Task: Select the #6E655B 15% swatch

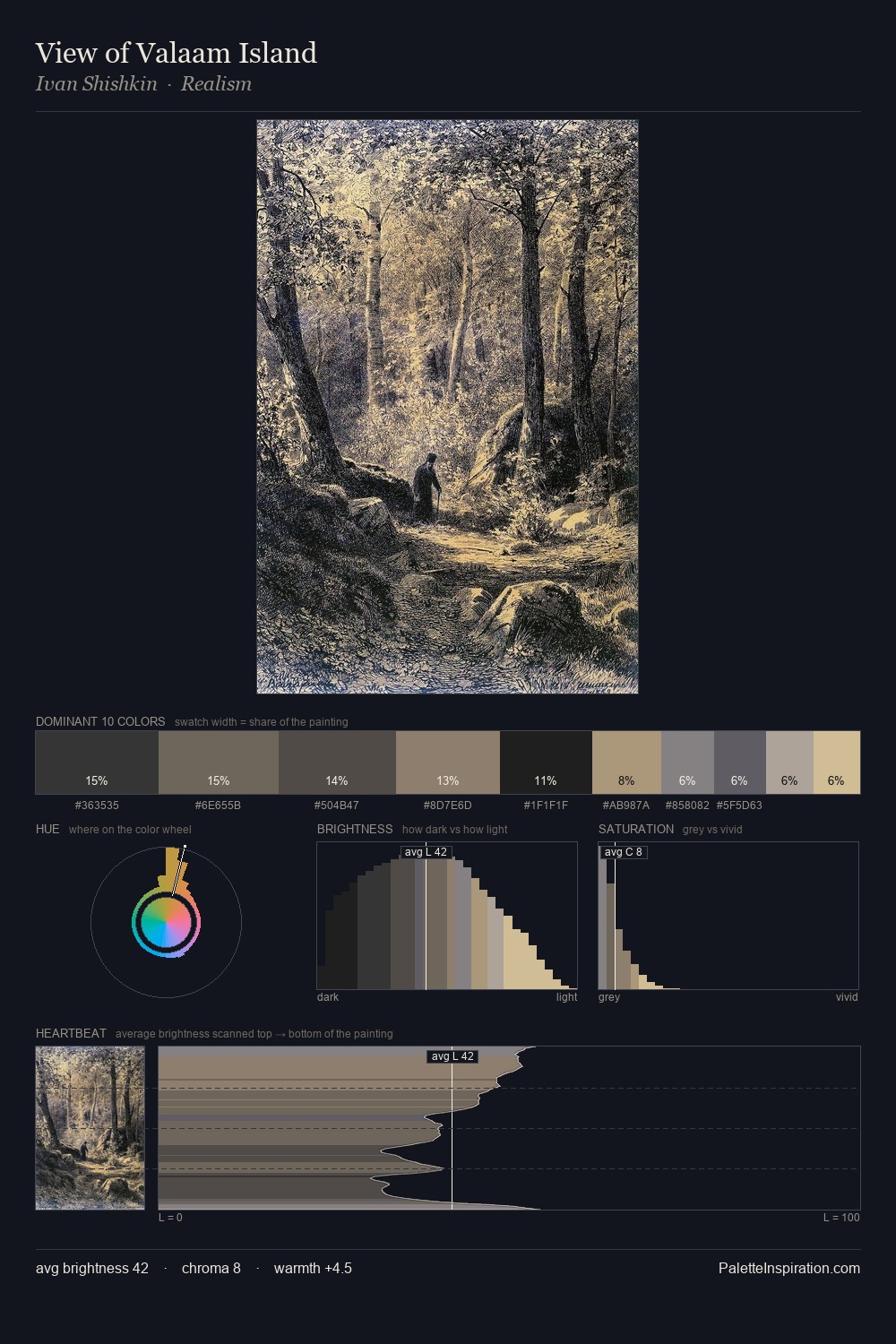Action: [219, 762]
